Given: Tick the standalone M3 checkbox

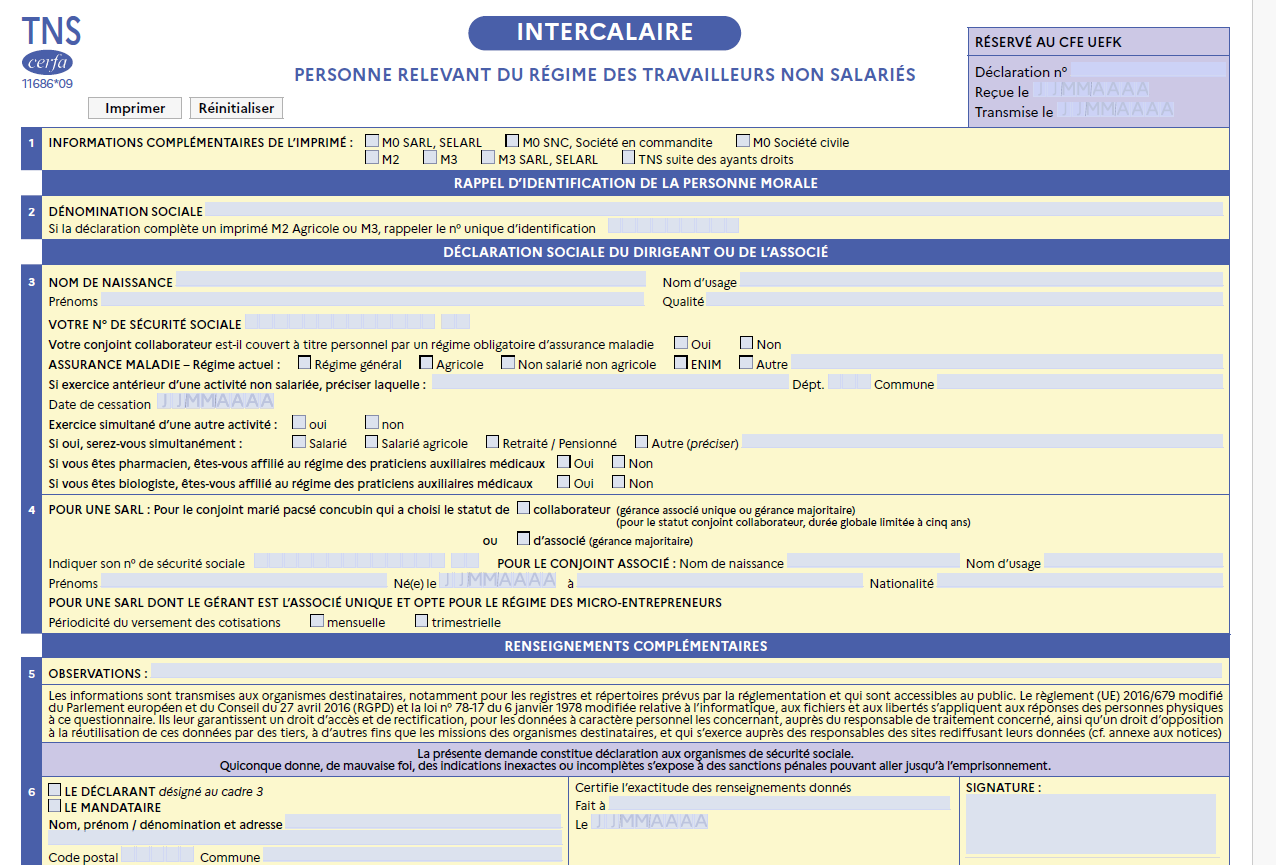Looking at the screenshot, I should point(430,158).
